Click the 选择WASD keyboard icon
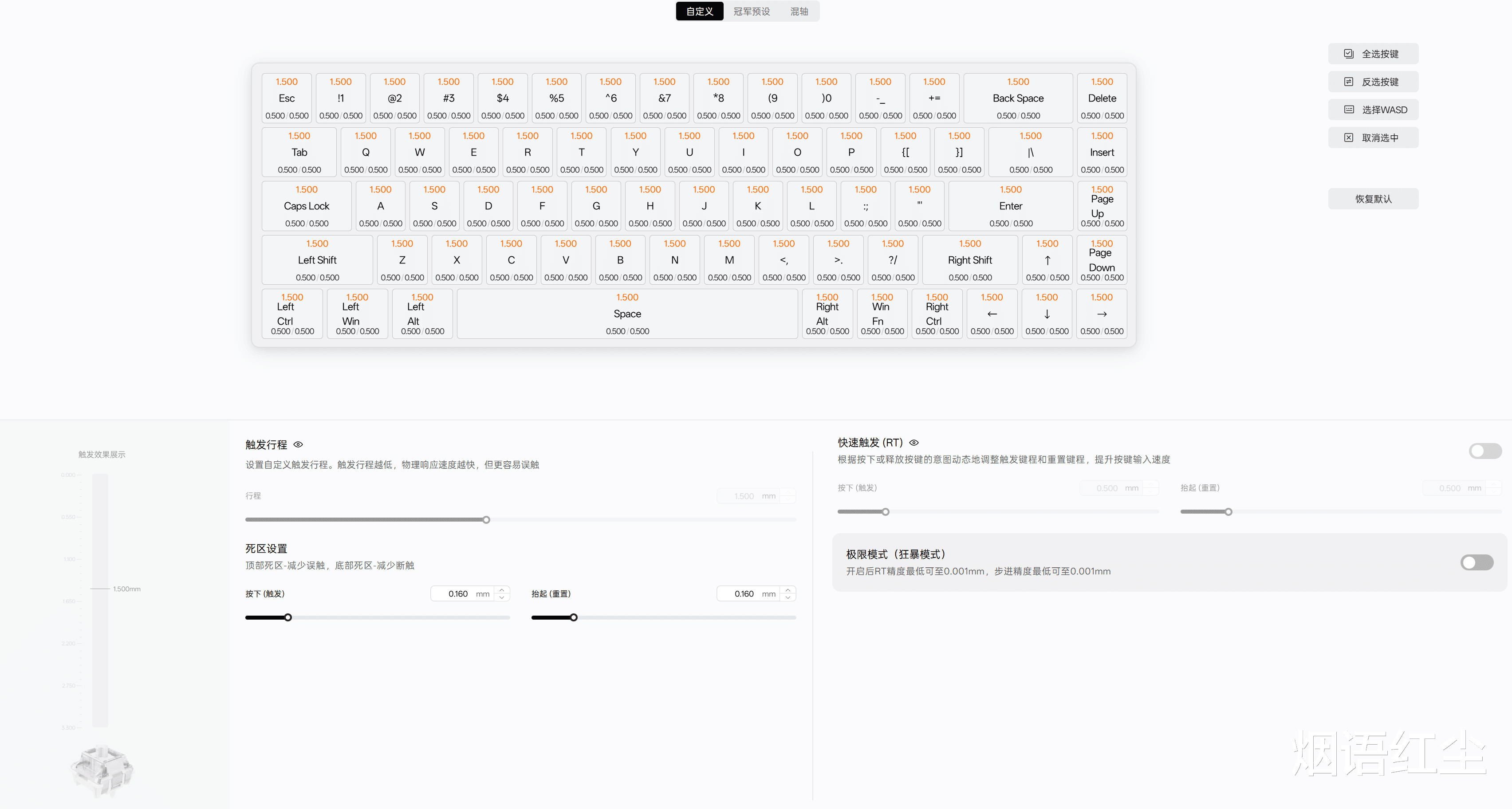1512x809 pixels. (x=1349, y=110)
